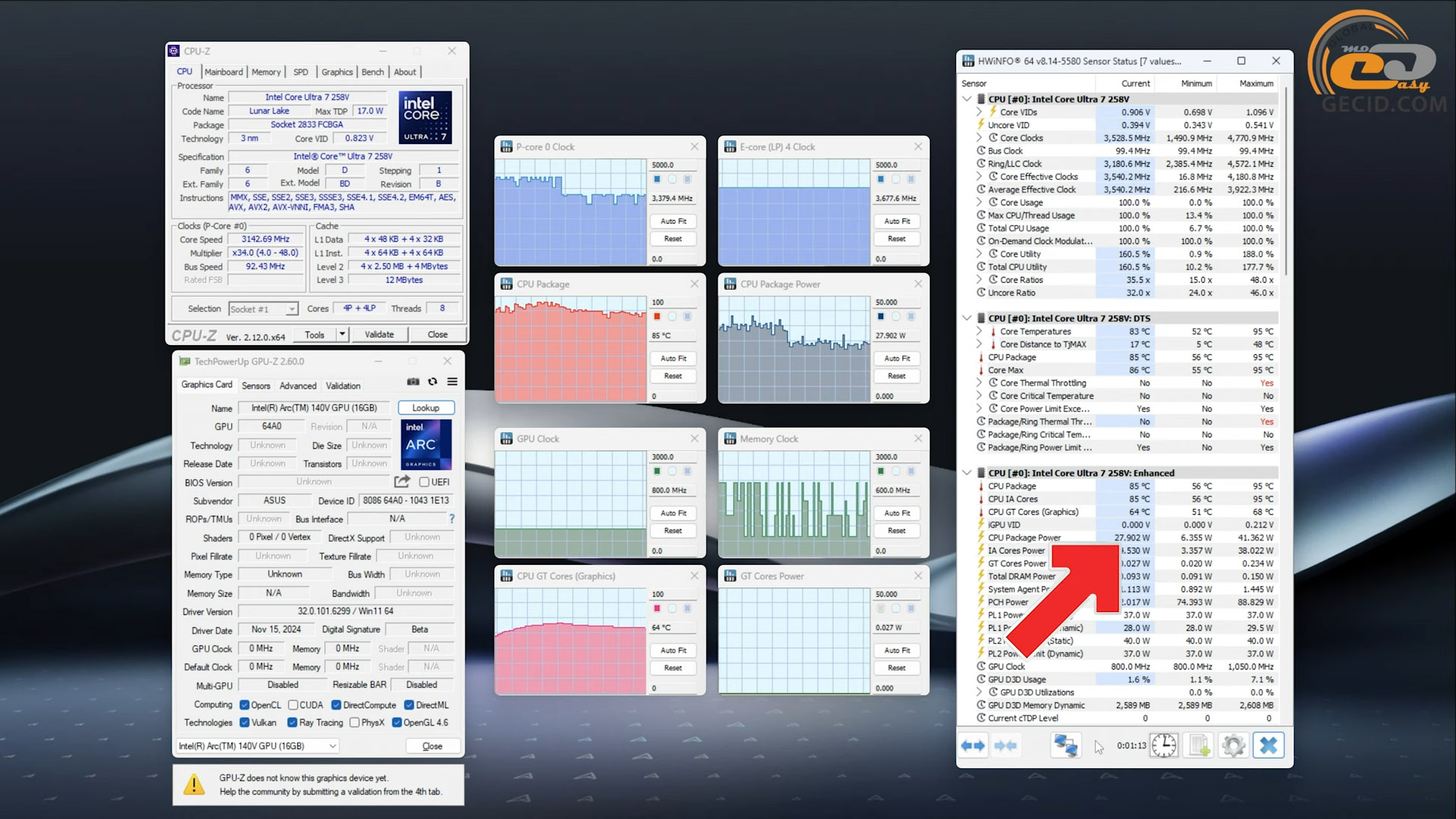Toggle the UEFI checkbox in GPU-Z

[x=425, y=482]
